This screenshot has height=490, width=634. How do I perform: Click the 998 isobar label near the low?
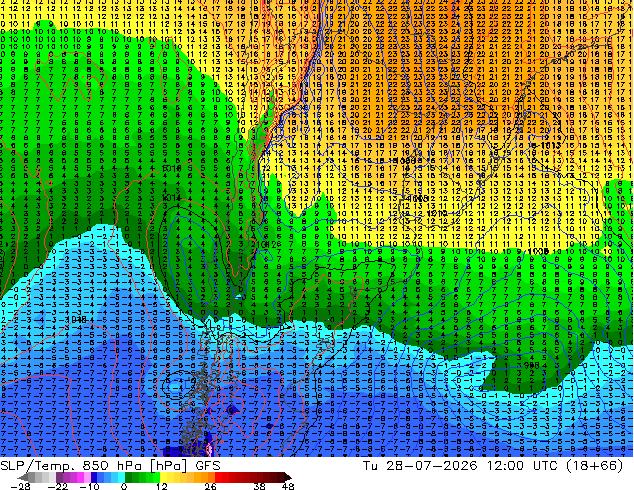[x=531, y=365]
